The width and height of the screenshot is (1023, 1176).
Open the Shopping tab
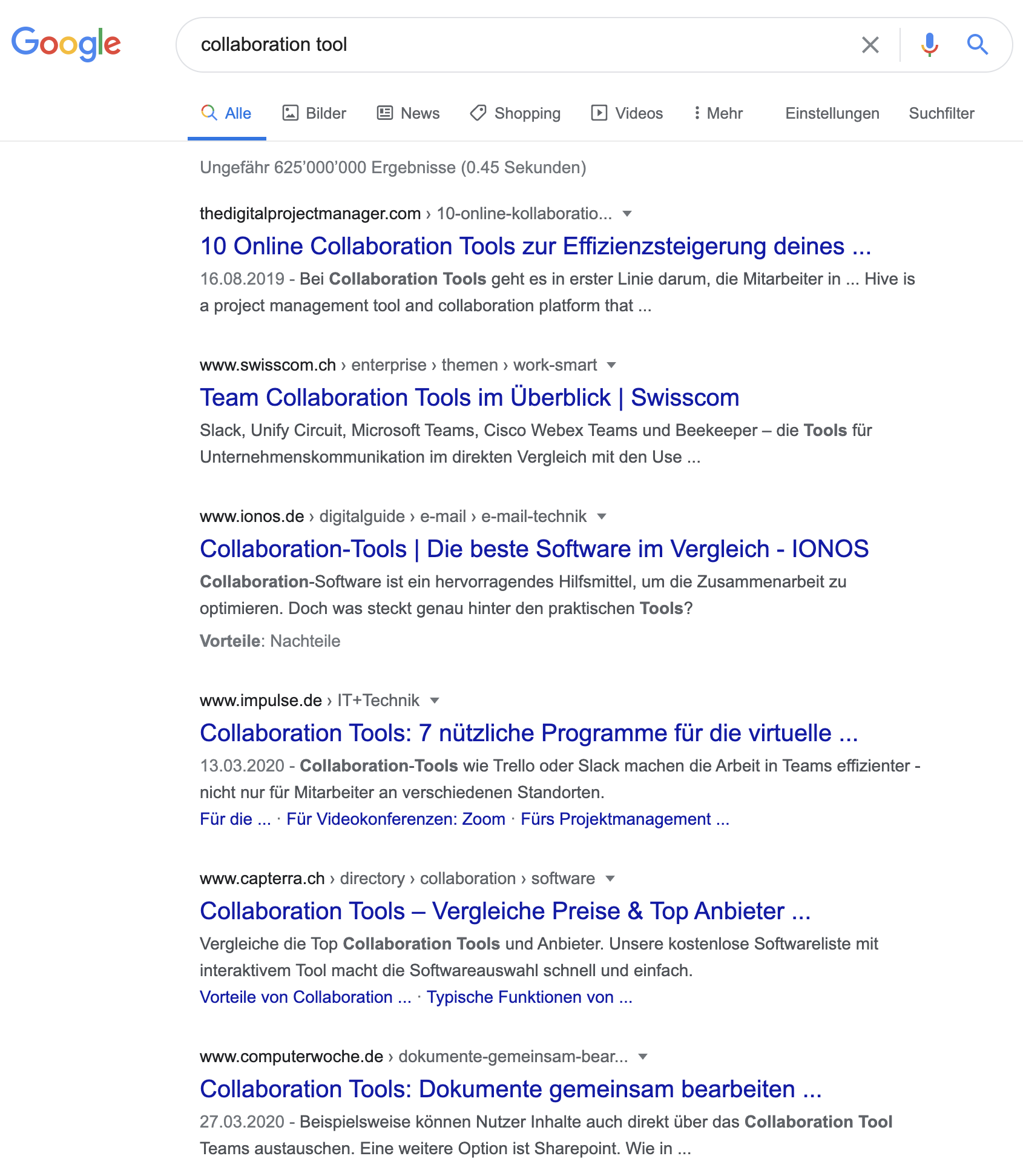[x=515, y=113]
